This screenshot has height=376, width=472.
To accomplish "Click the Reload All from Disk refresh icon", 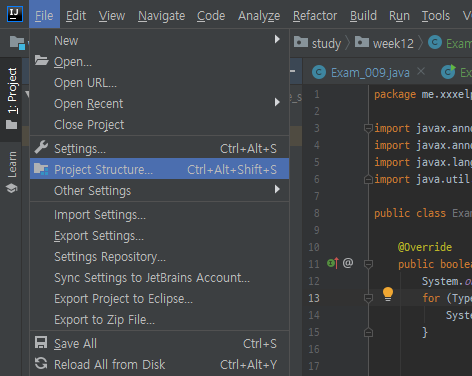I will click(x=41, y=363).
